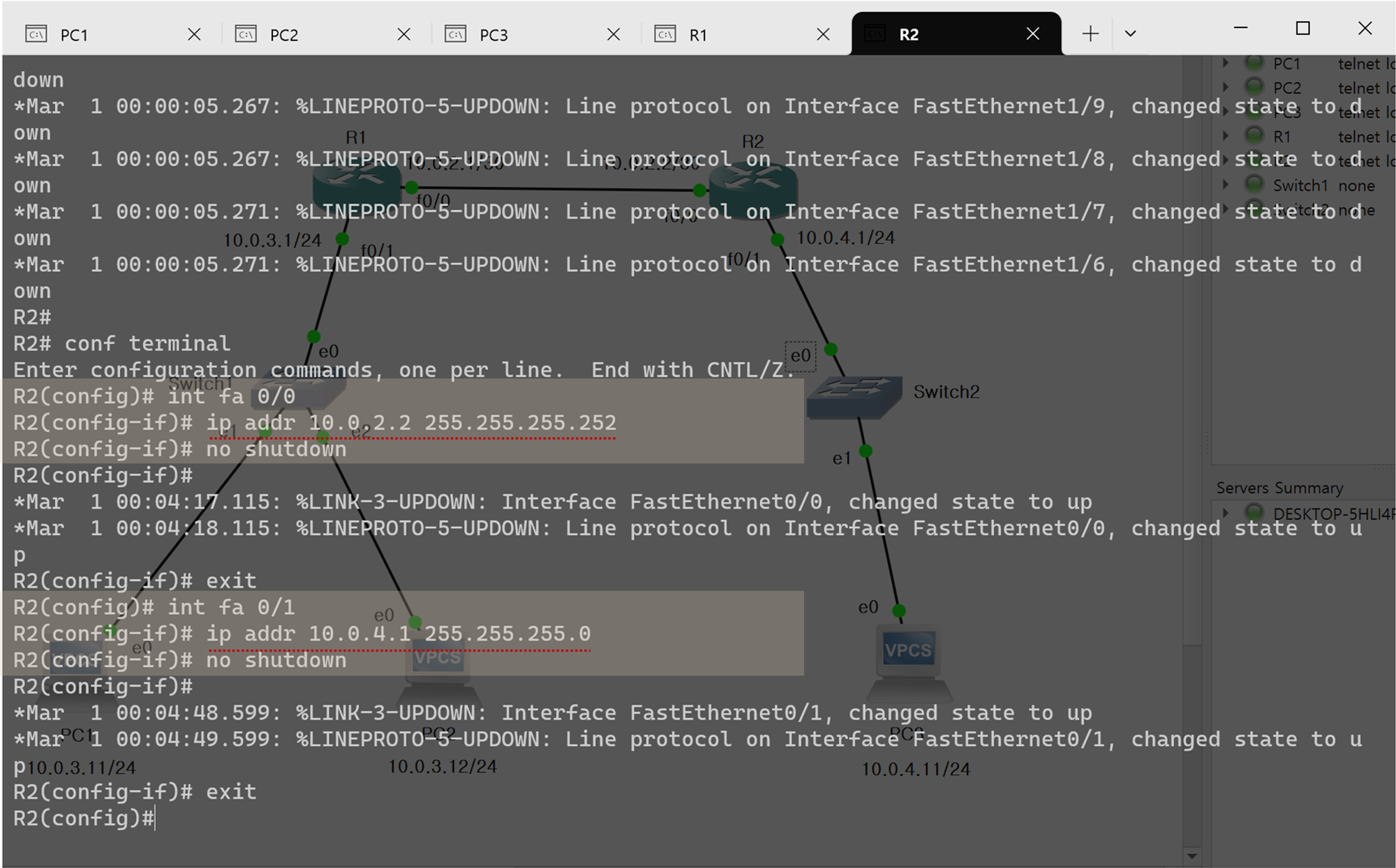Click the R2(config)# int fa 0/0 line
The image size is (1396, 868).
(x=154, y=396)
